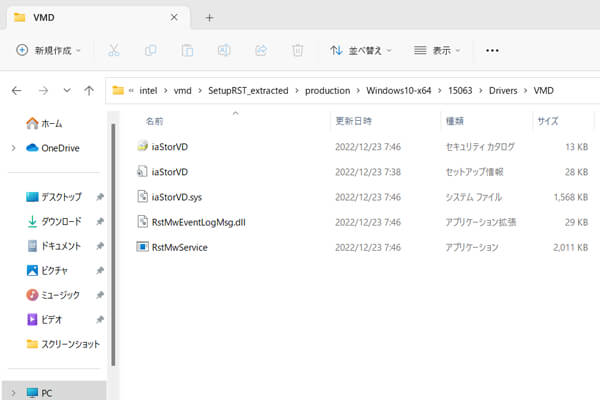
Task: Select iaStorVD.sys file icon
Action: [x=142, y=196]
